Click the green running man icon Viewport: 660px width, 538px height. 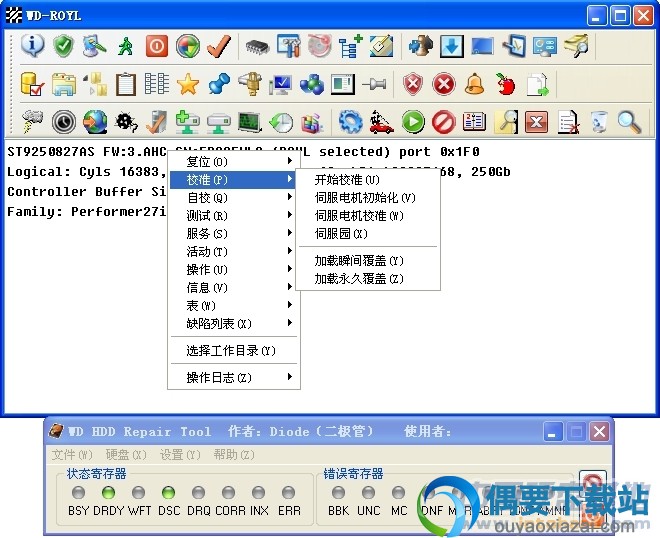[125, 46]
